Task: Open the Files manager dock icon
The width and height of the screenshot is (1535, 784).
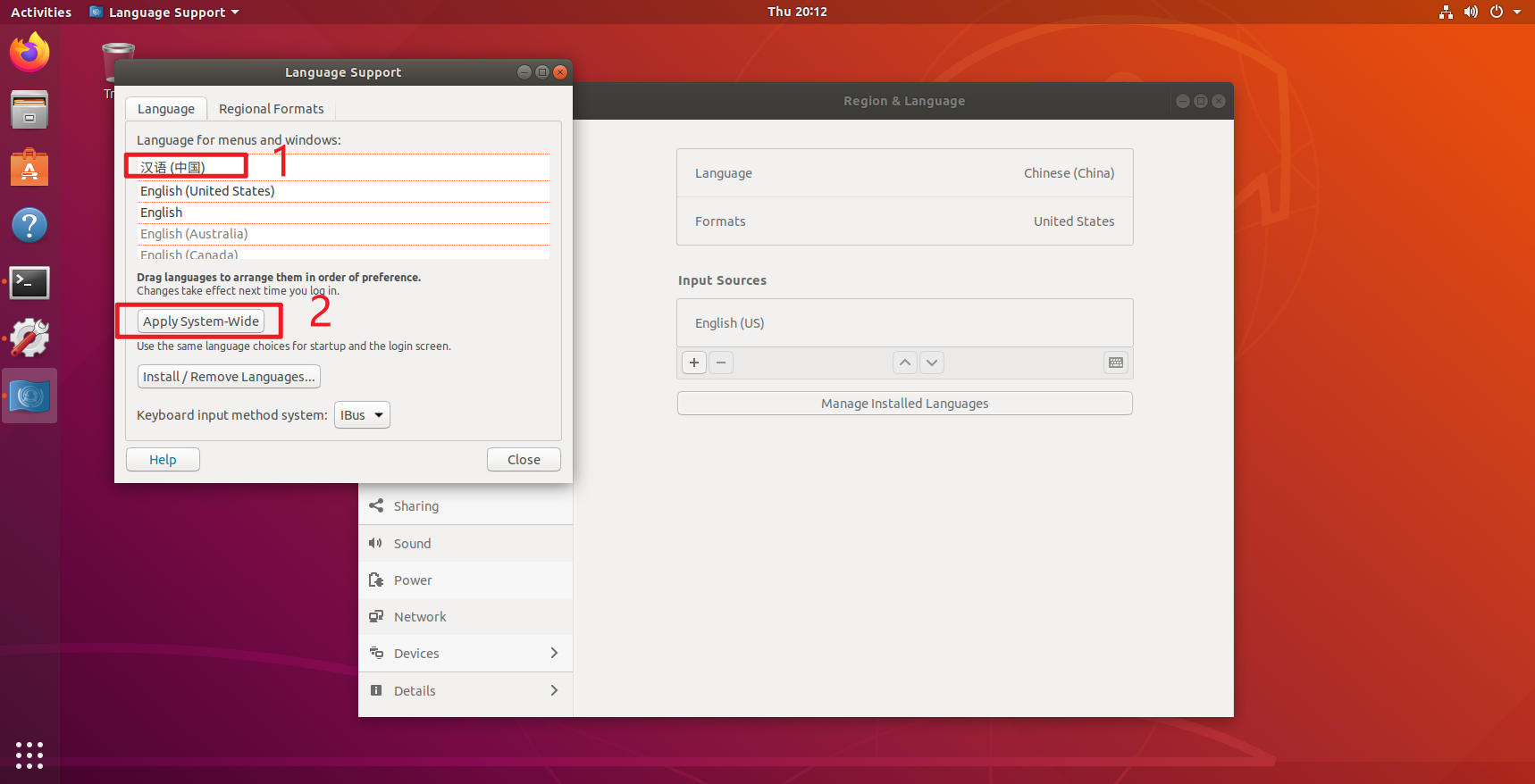Action: 29,110
